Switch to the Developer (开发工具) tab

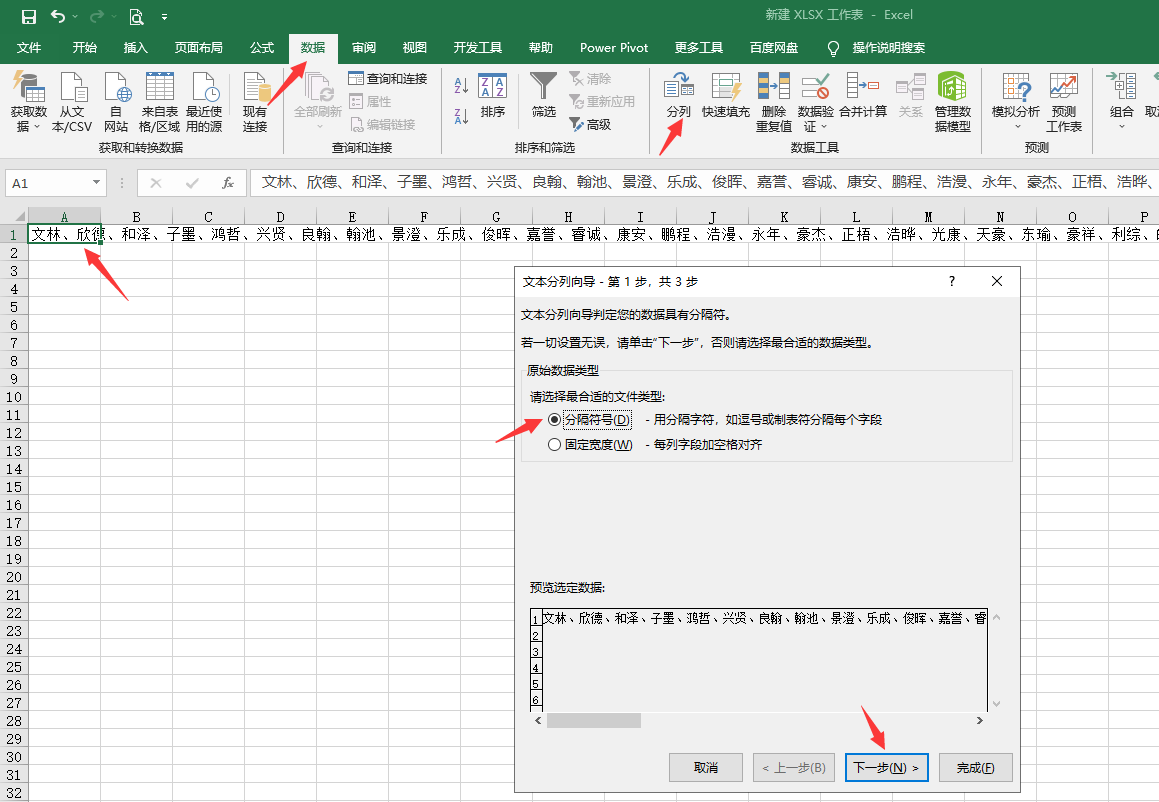(477, 48)
